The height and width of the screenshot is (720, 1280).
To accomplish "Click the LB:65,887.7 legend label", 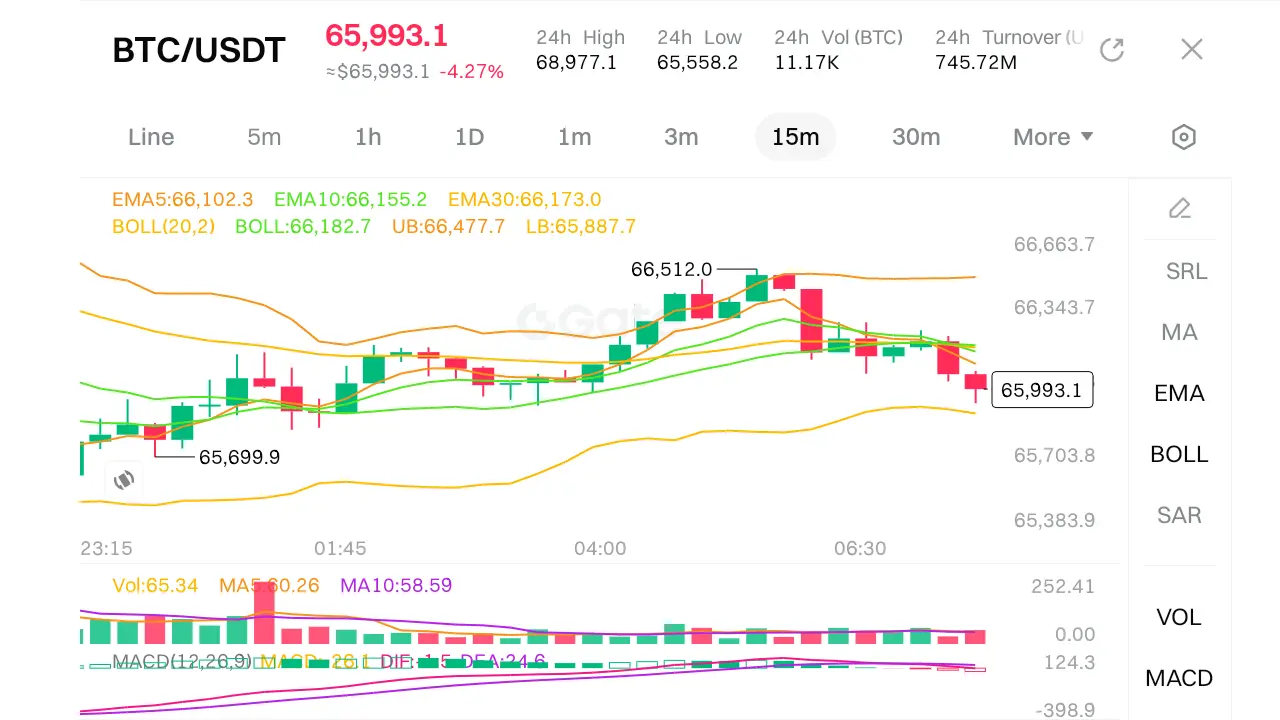I will (581, 227).
